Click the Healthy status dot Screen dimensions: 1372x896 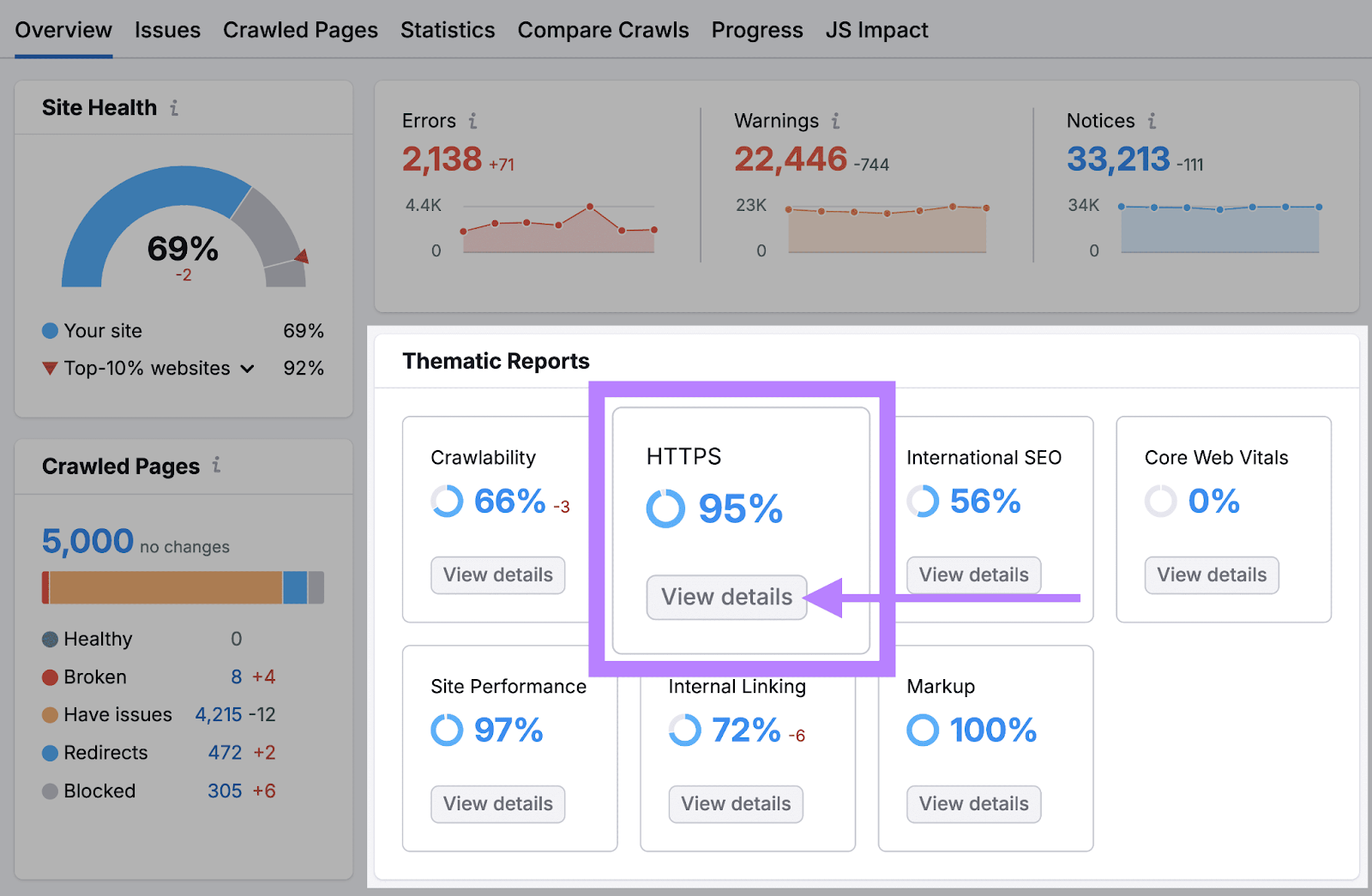tap(50, 640)
